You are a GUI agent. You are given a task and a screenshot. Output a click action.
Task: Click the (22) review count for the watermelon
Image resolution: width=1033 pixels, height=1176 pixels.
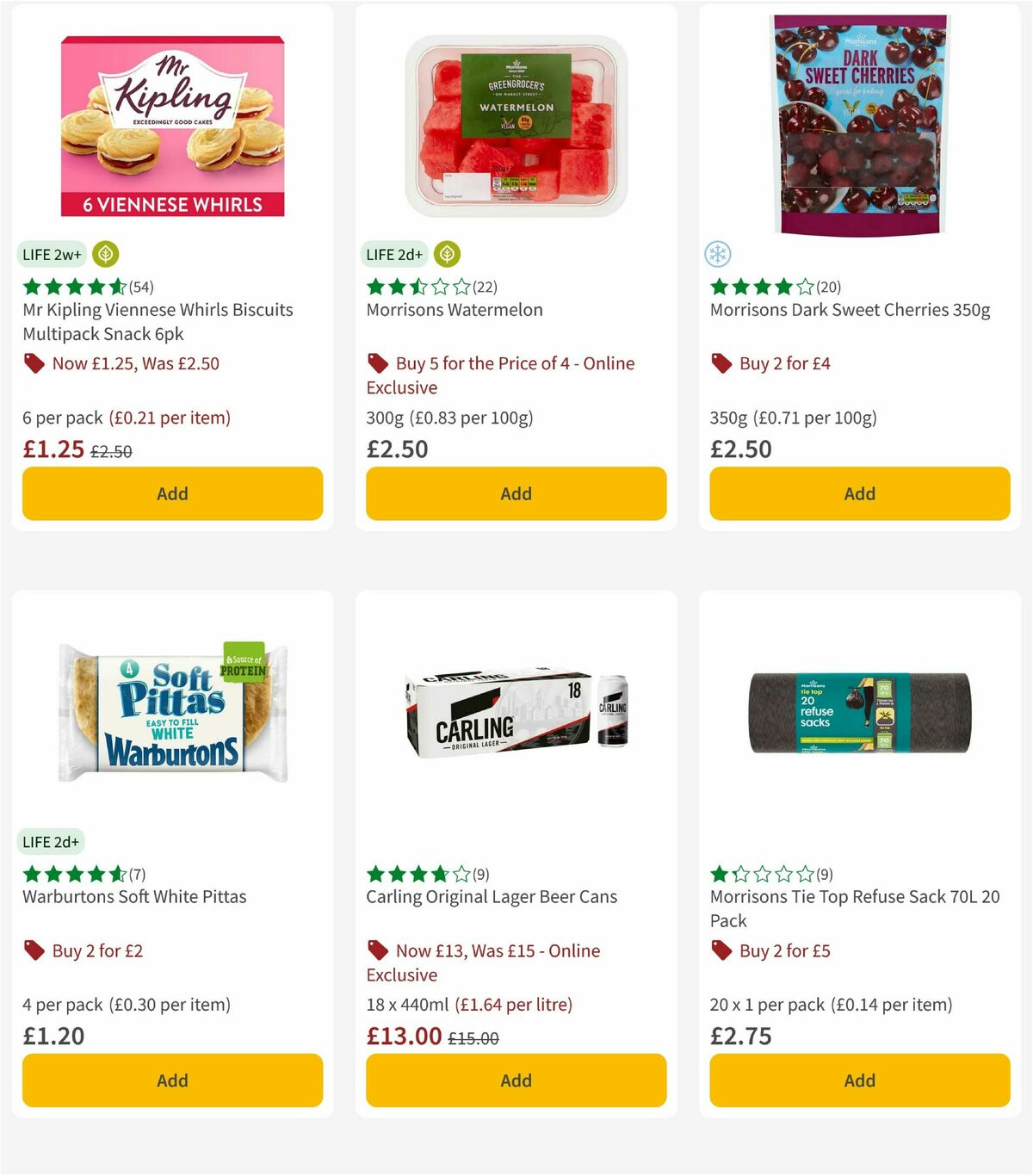click(x=482, y=287)
